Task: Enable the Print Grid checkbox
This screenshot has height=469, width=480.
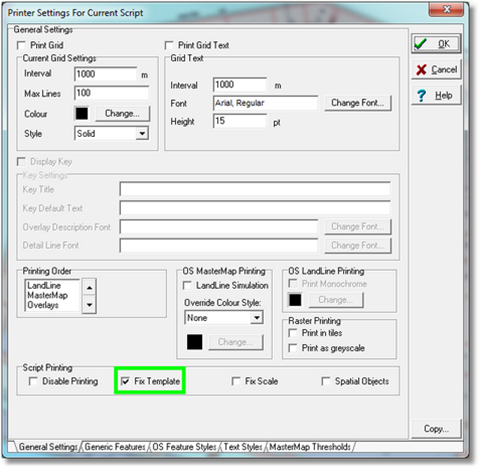Action: point(21,45)
